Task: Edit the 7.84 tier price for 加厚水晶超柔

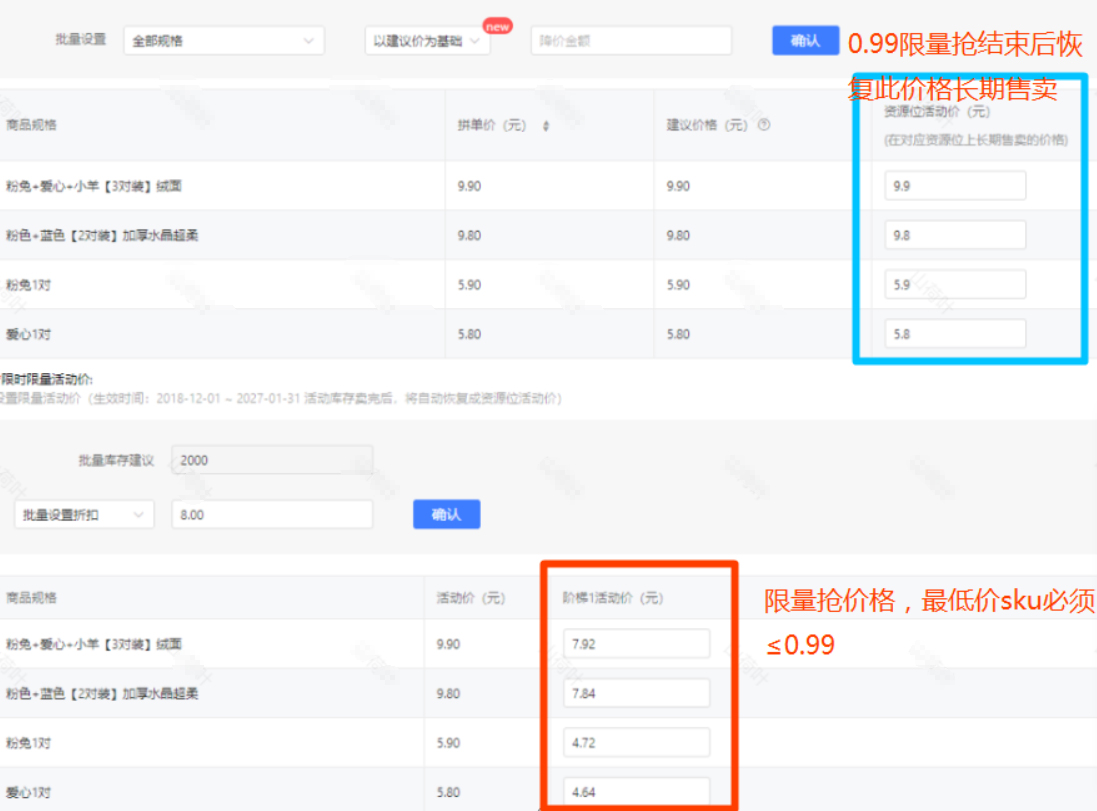Action: point(636,692)
